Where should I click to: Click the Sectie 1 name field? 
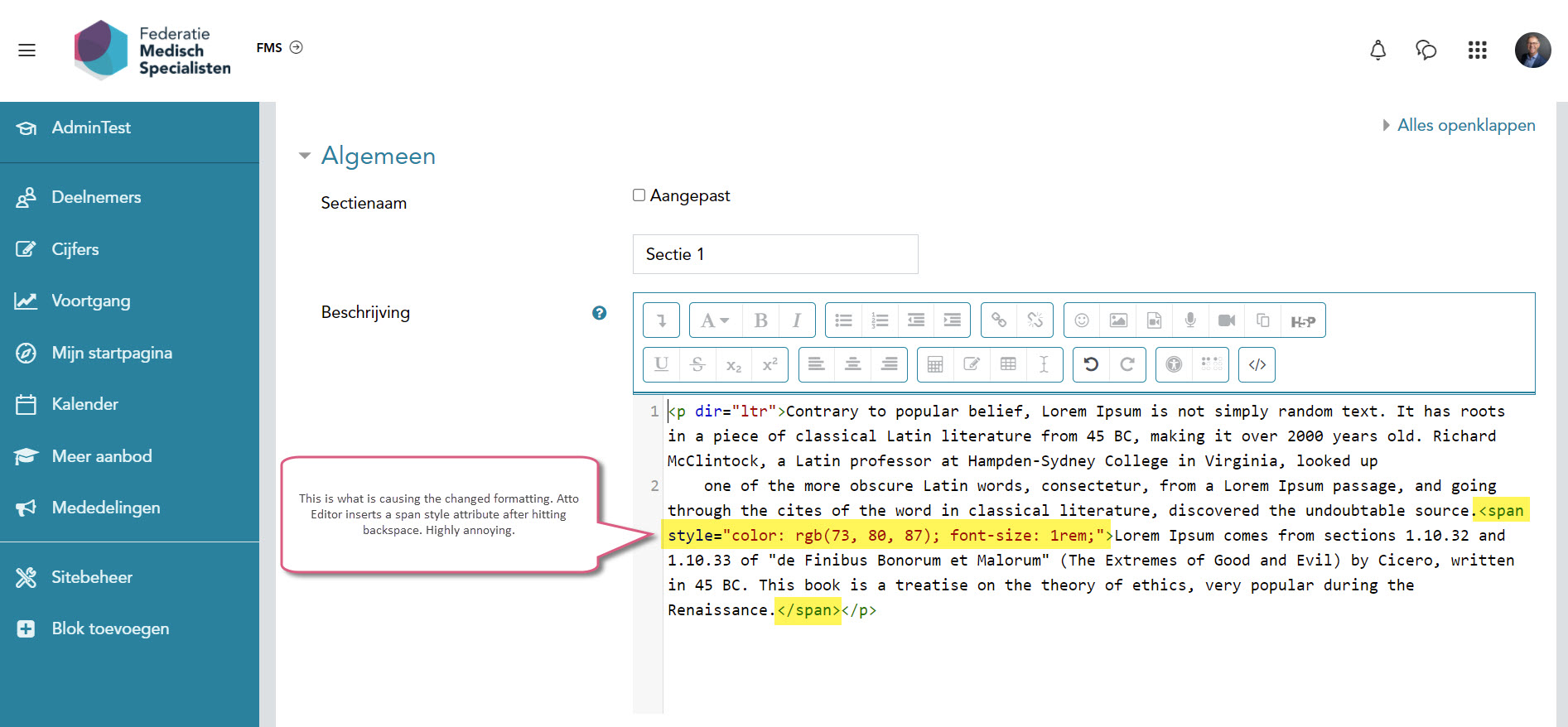(x=775, y=254)
